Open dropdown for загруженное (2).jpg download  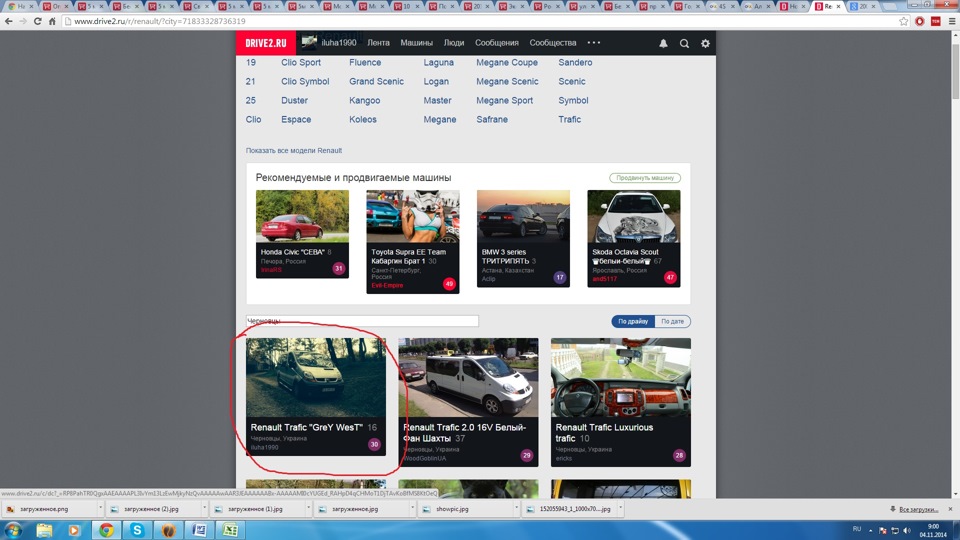click(x=204, y=508)
